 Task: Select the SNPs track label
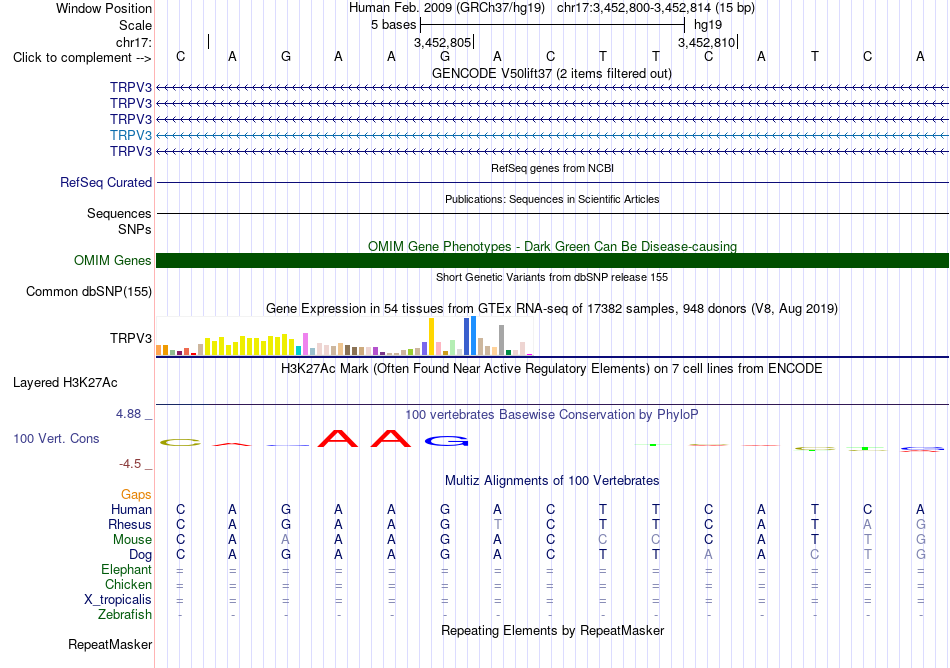point(135,230)
